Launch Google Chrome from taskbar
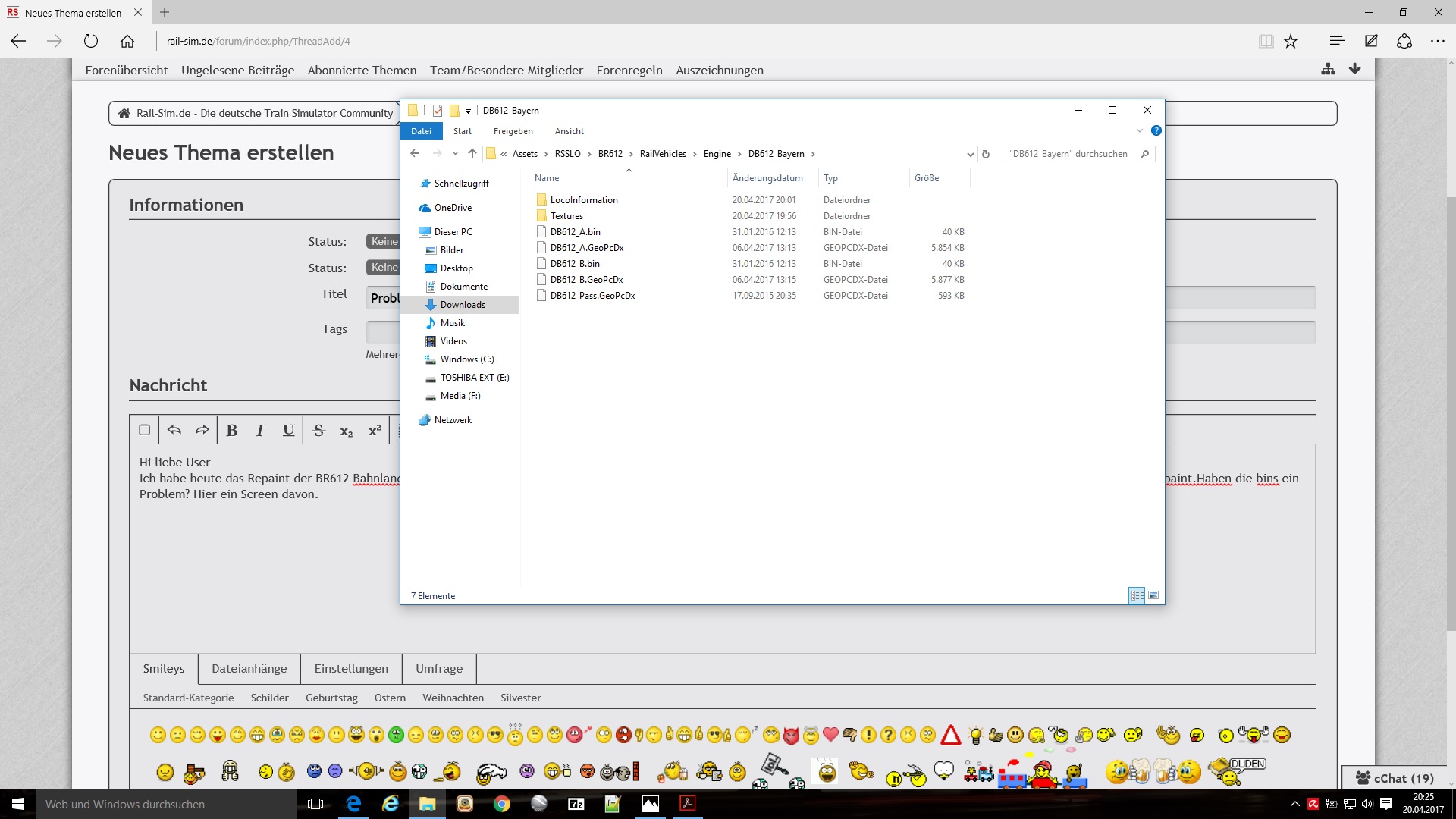The image size is (1456, 819). pyautogui.click(x=502, y=804)
